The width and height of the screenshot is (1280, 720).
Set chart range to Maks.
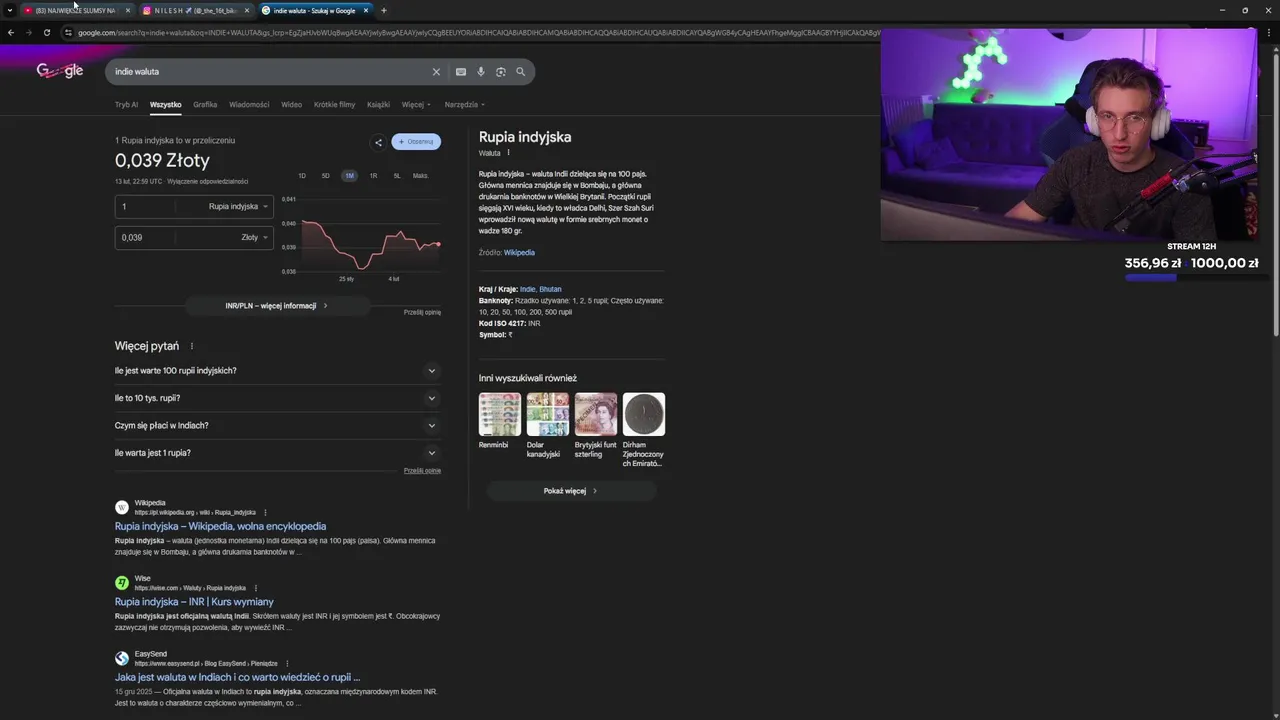click(x=420, y=176)
